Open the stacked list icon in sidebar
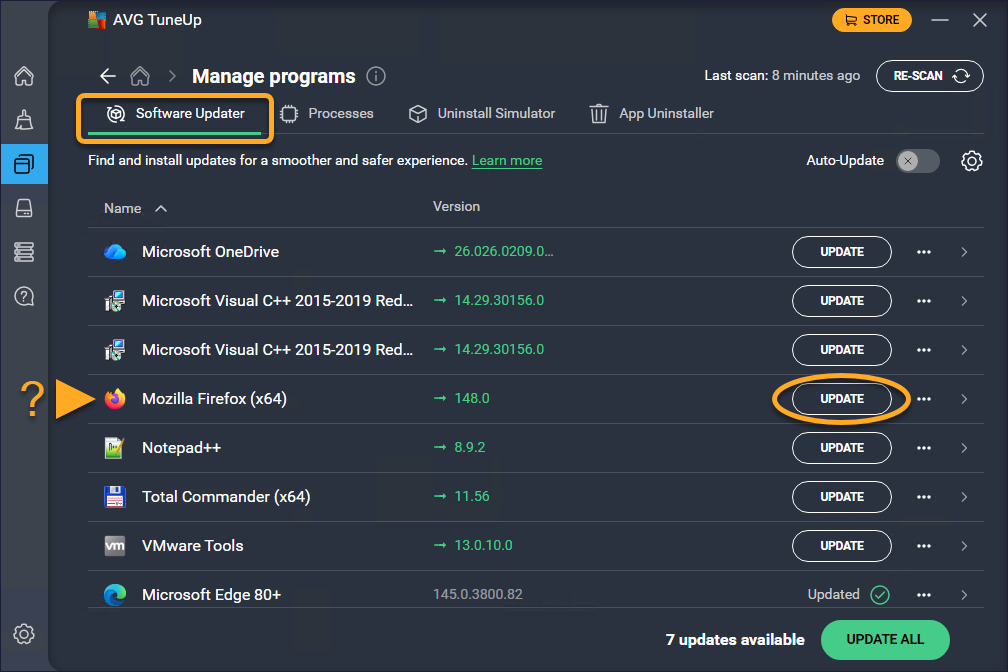 24,252
